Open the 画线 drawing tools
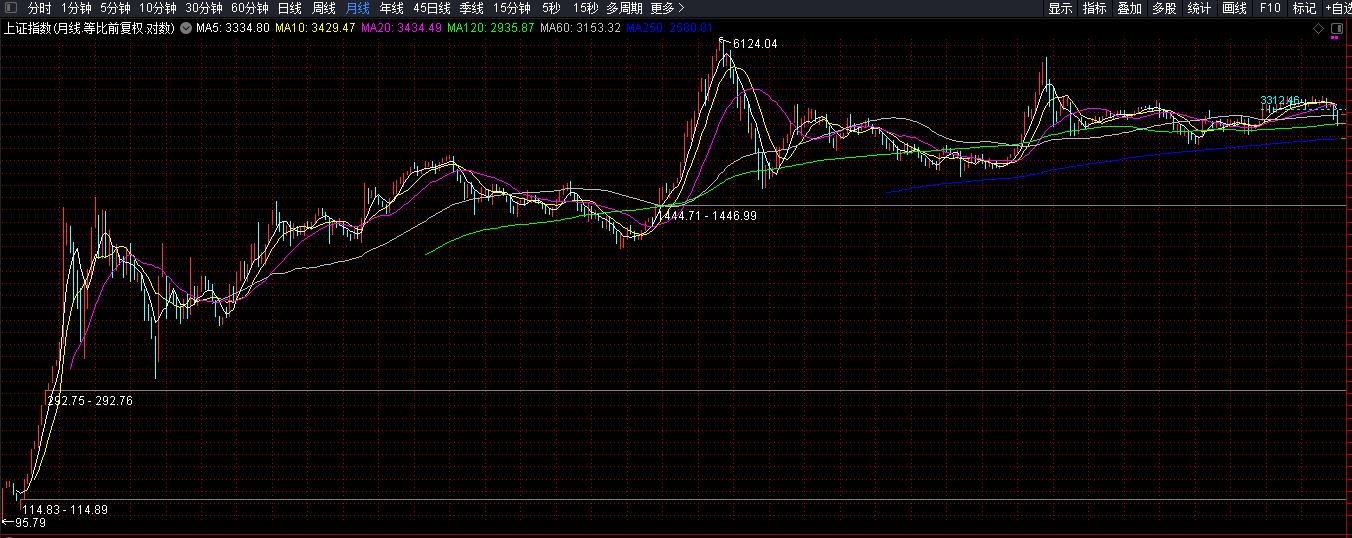Image resolution: width=1352 pixels, height=538 pixels. pos(1235,8)
